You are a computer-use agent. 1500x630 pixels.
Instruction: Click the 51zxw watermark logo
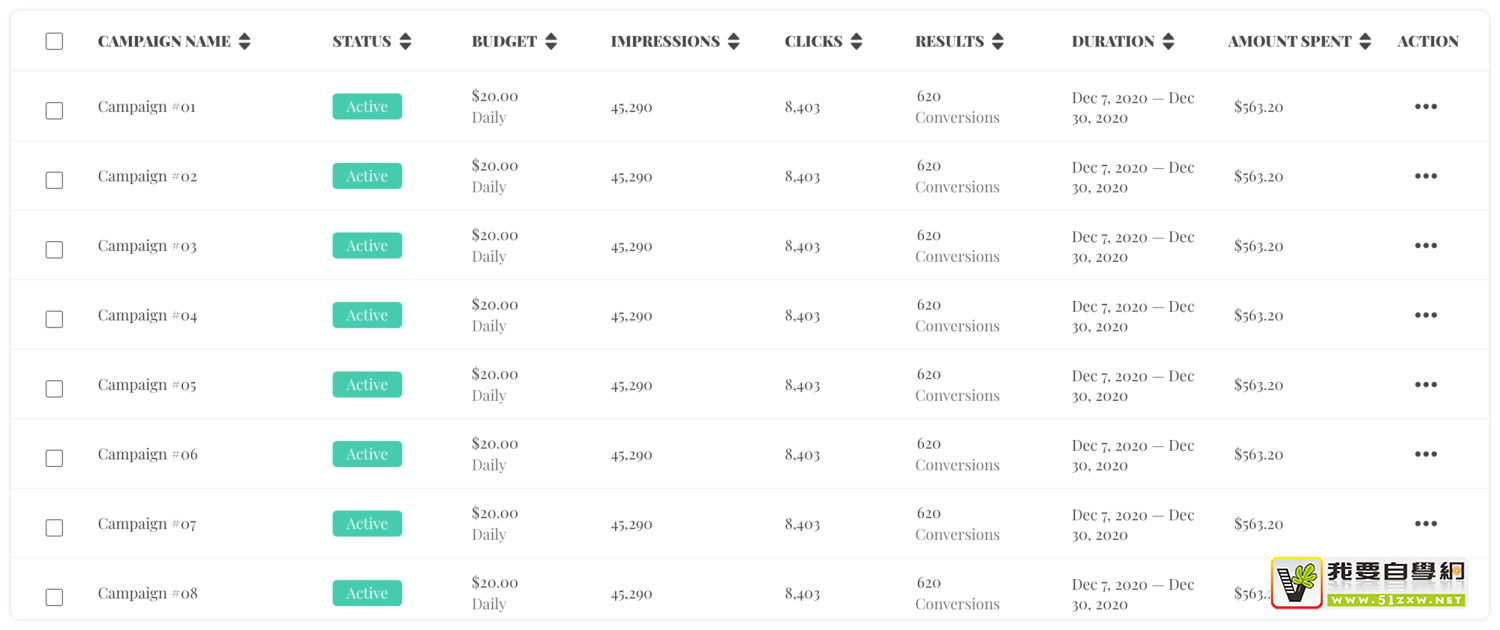point(1368,583)
